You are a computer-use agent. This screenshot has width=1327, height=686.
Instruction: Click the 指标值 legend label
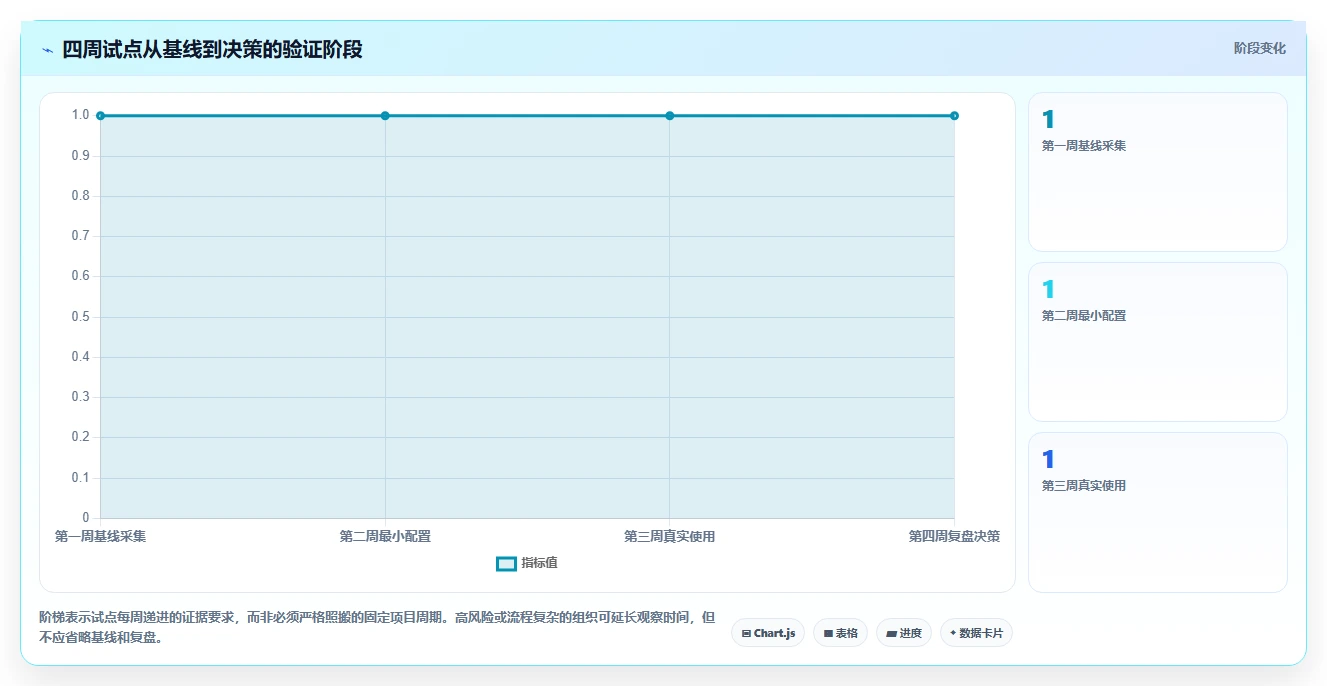539,563
